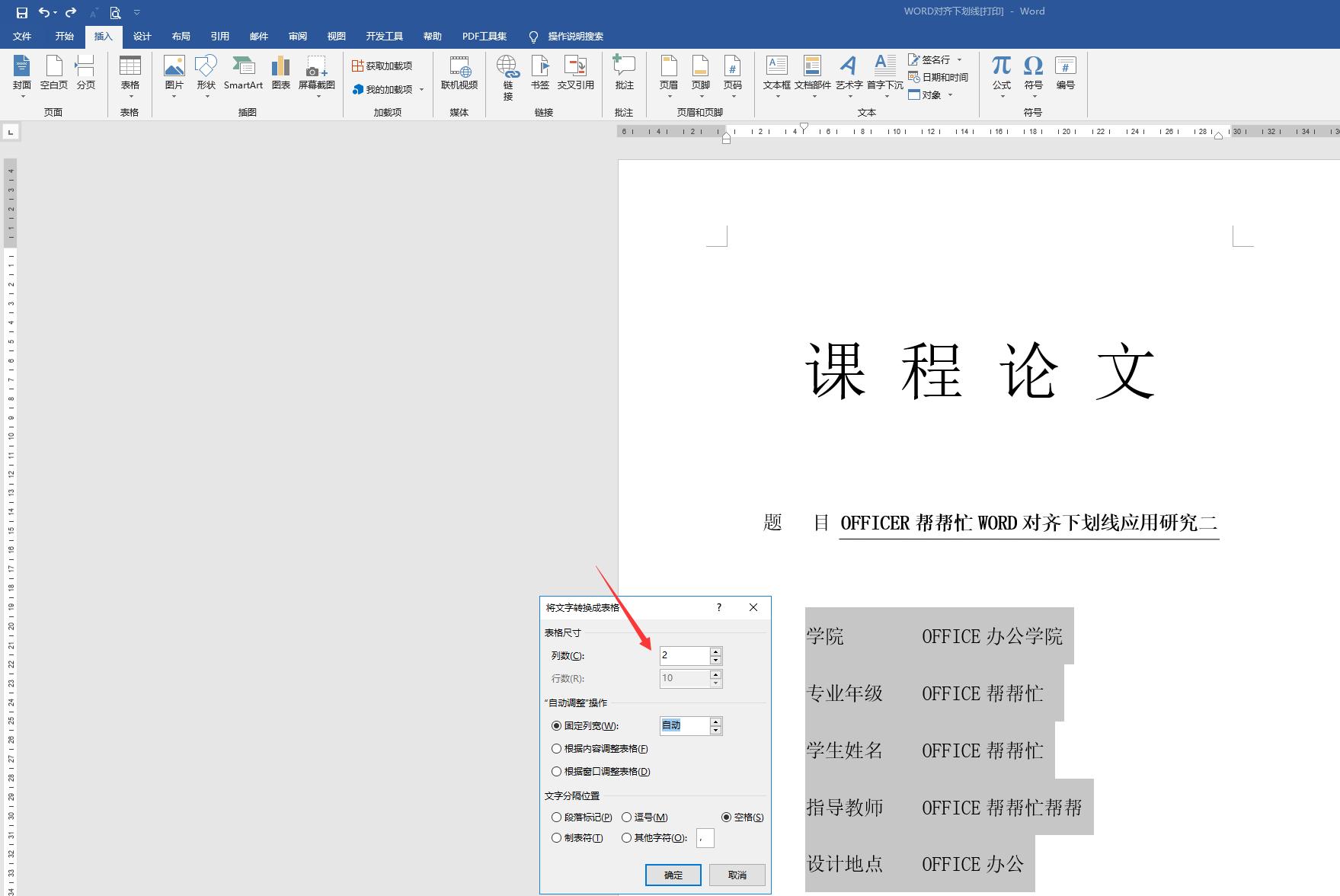Insert a SmartArt graphic

(x=243, y=73)
